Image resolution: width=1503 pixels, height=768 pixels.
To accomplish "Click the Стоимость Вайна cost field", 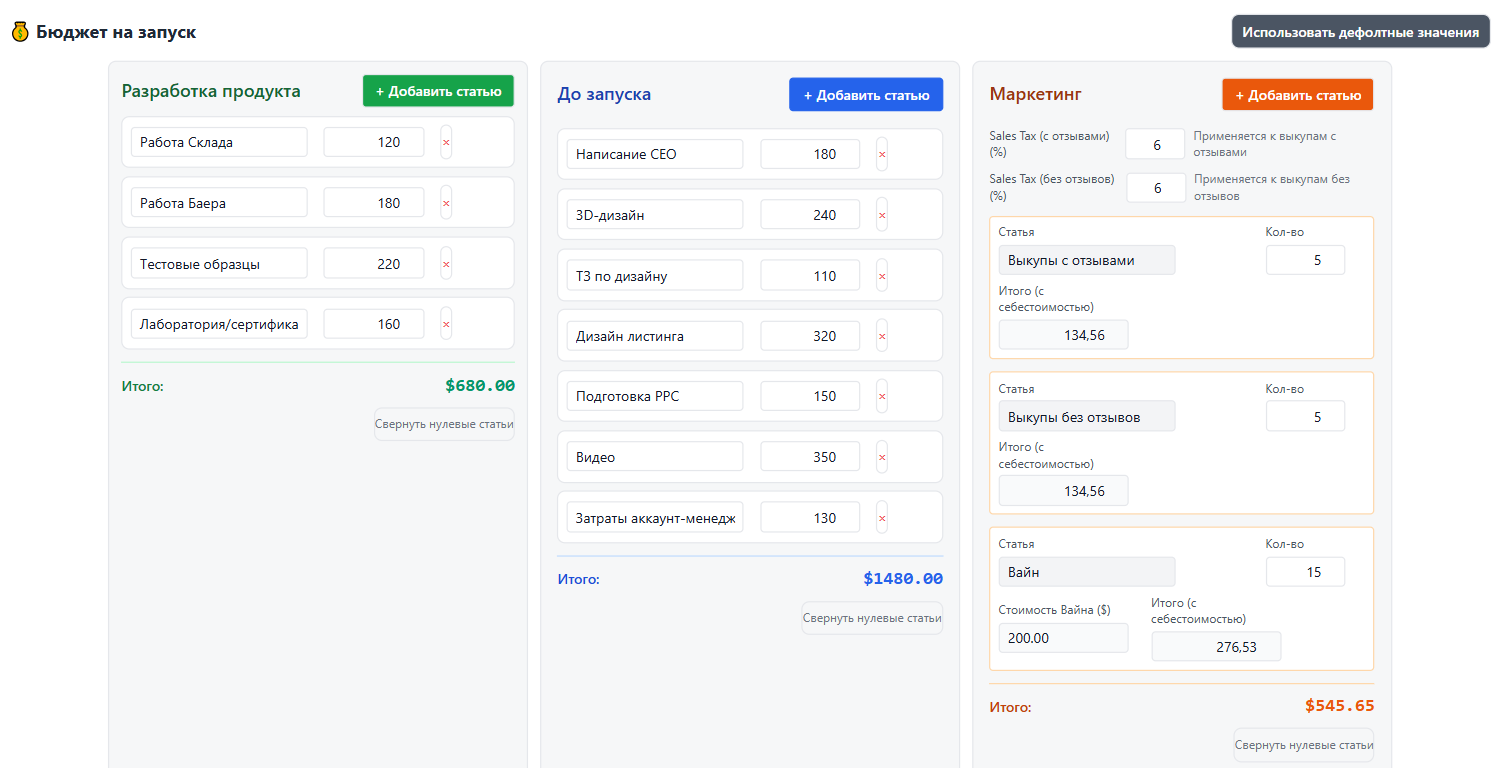I will (1063, 638).
